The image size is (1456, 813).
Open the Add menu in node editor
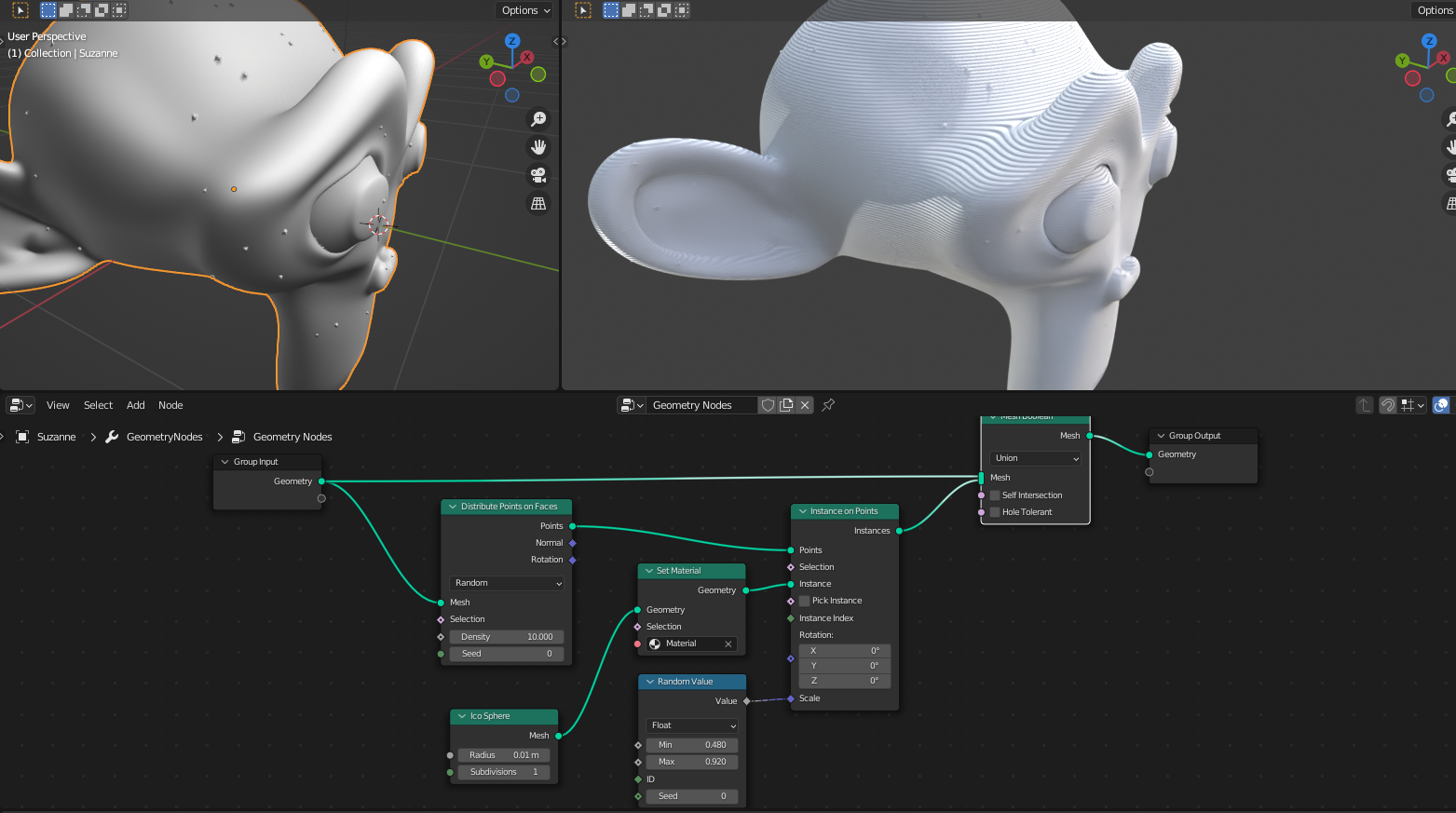(x=135, y=405)
